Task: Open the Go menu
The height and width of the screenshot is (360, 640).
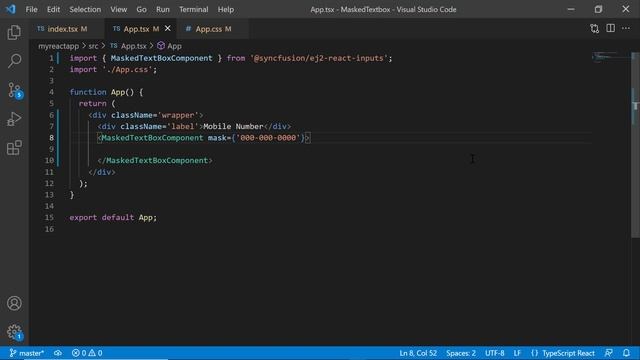Action: pyautogui.click(x=141, y=9)
